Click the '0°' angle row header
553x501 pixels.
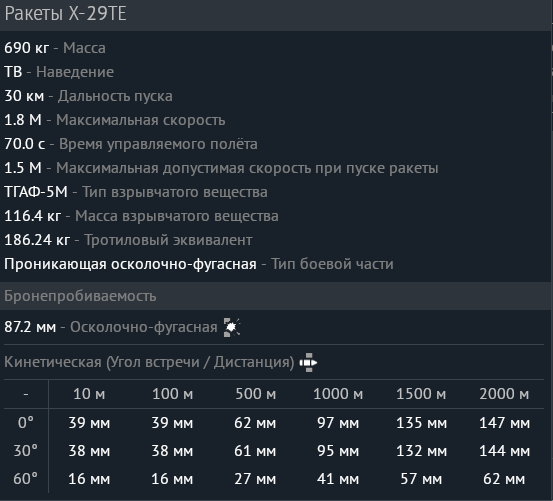26,423
